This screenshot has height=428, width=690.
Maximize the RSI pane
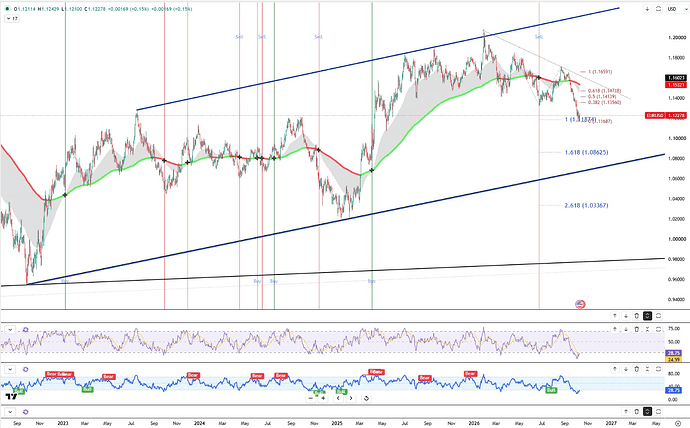[x=658, y=329]
